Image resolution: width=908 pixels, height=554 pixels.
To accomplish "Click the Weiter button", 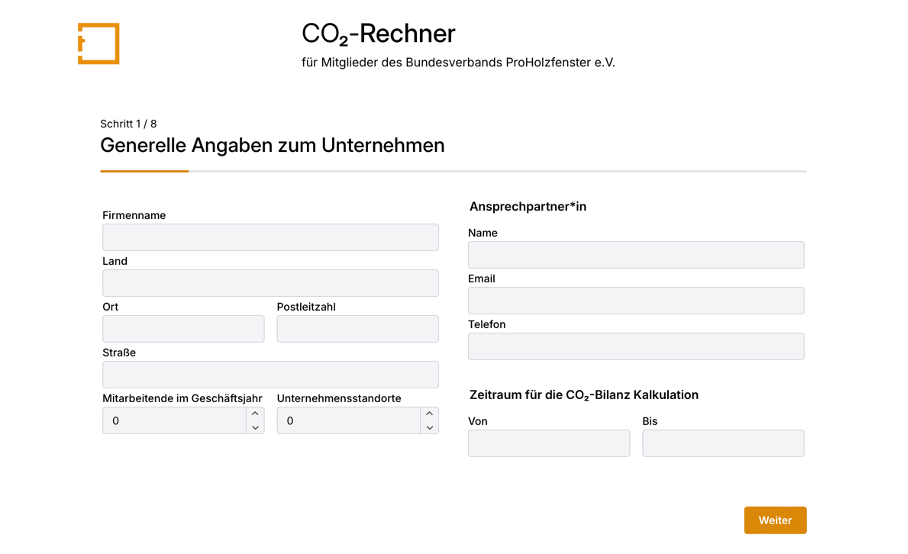I will [x=775, y=520].
